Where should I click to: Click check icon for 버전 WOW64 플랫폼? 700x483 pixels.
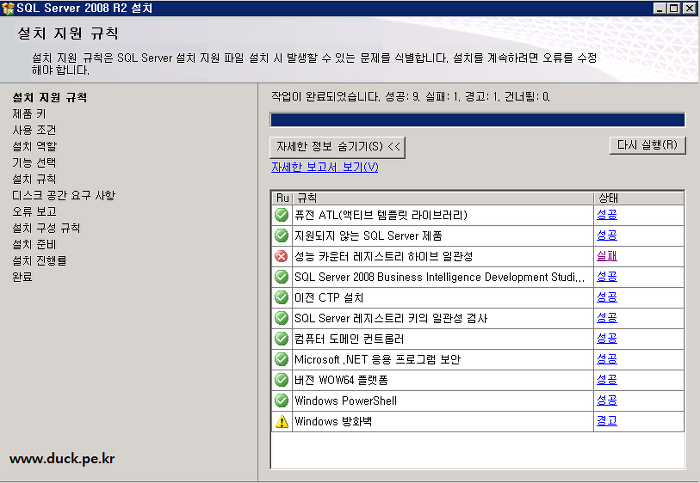pyautogui.click(x=281, y=380)
